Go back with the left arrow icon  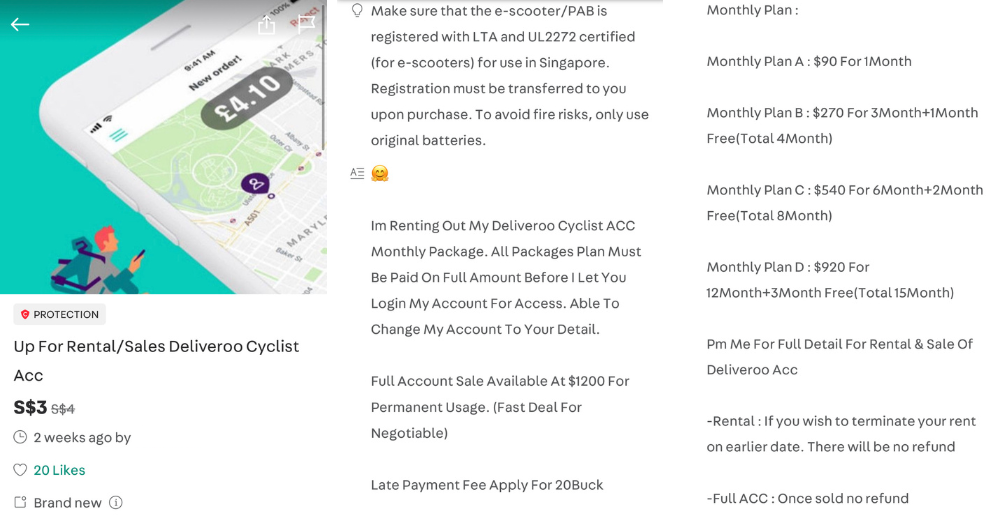[x=20, y=25]
